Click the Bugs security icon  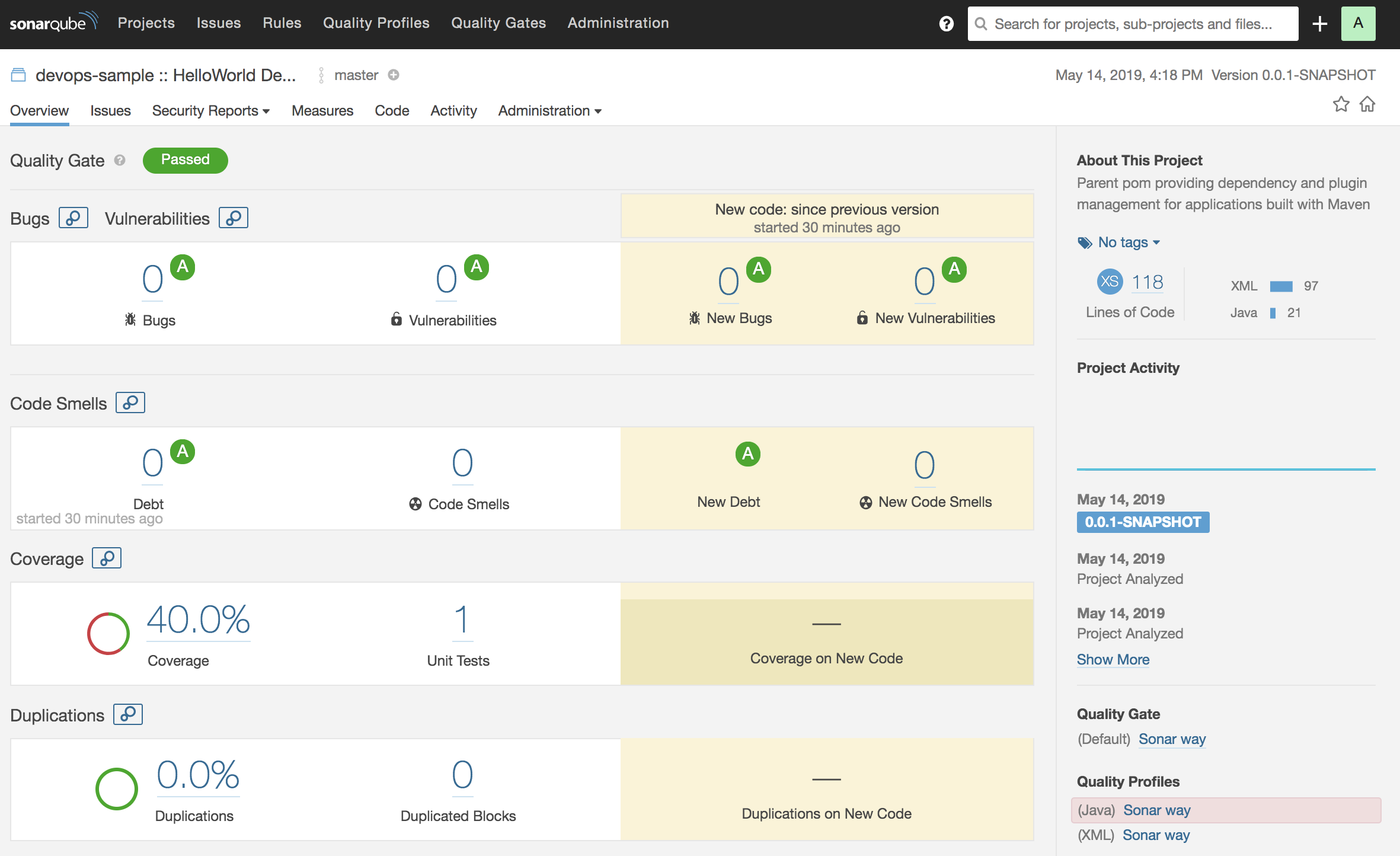[x=71, y=218]
